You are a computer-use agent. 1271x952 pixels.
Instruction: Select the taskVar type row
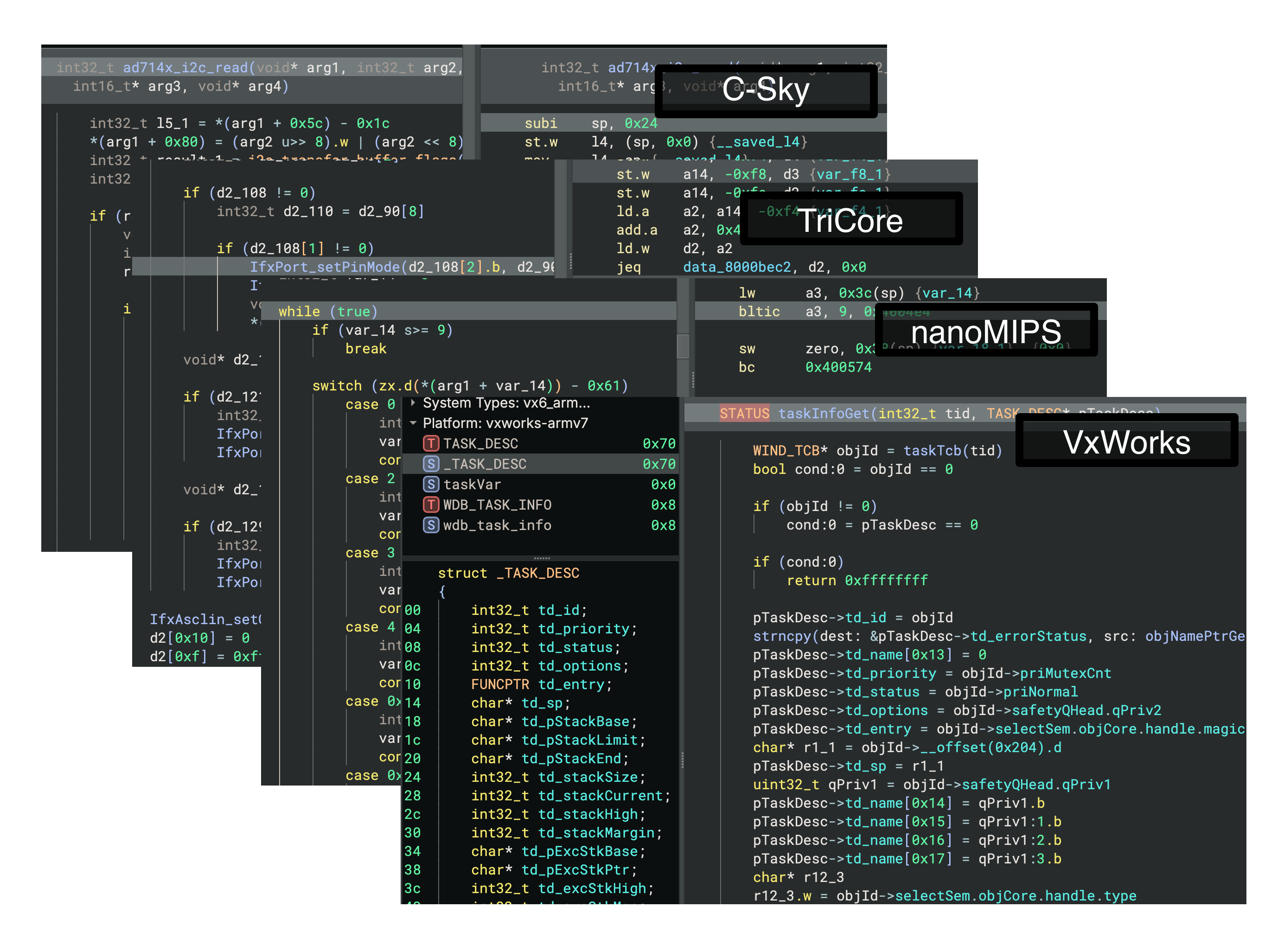(541, 484)
